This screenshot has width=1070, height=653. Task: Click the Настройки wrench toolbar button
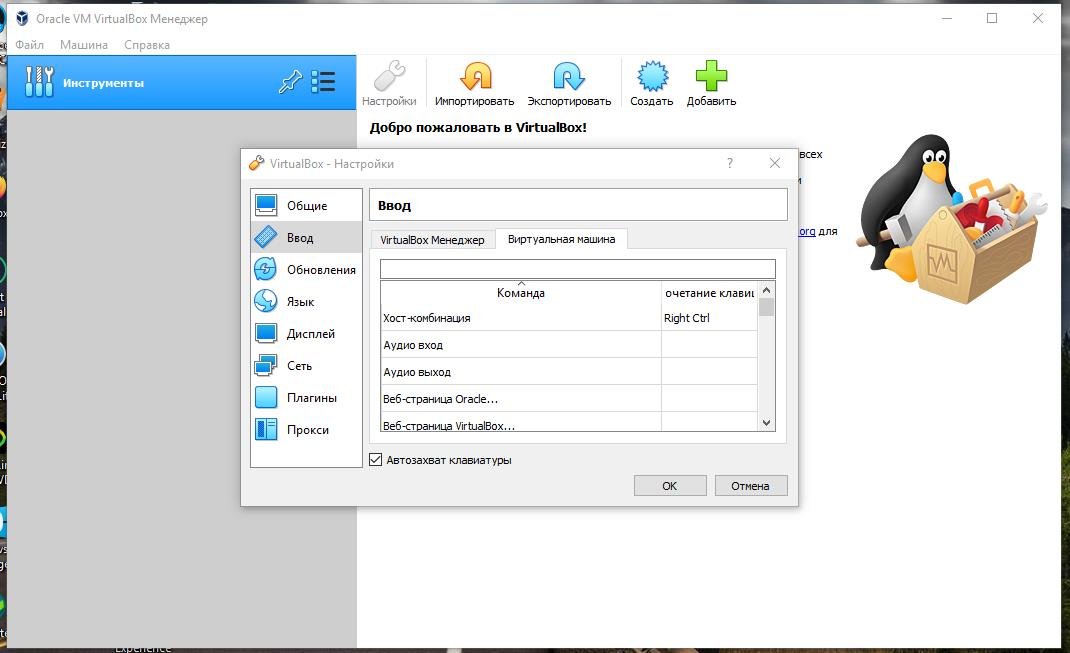click(389, 83)
